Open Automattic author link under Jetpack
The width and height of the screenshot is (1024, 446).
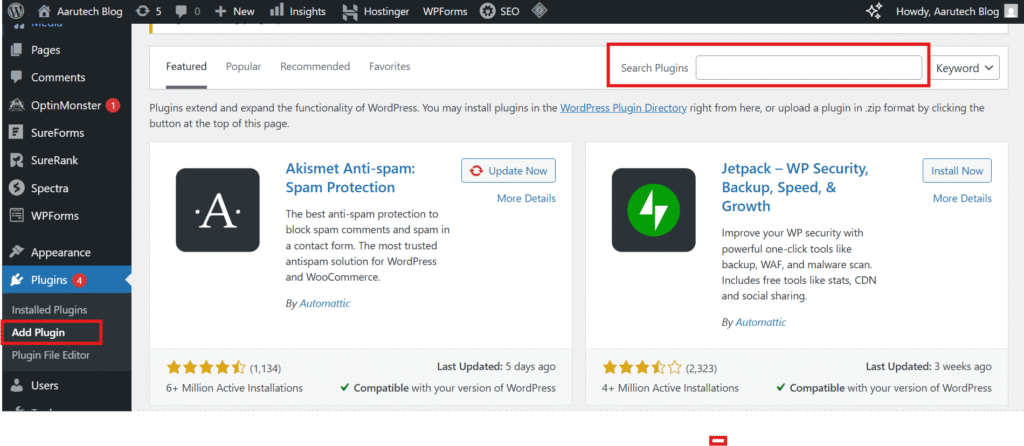pyautogui.click(x=761, y=322)
